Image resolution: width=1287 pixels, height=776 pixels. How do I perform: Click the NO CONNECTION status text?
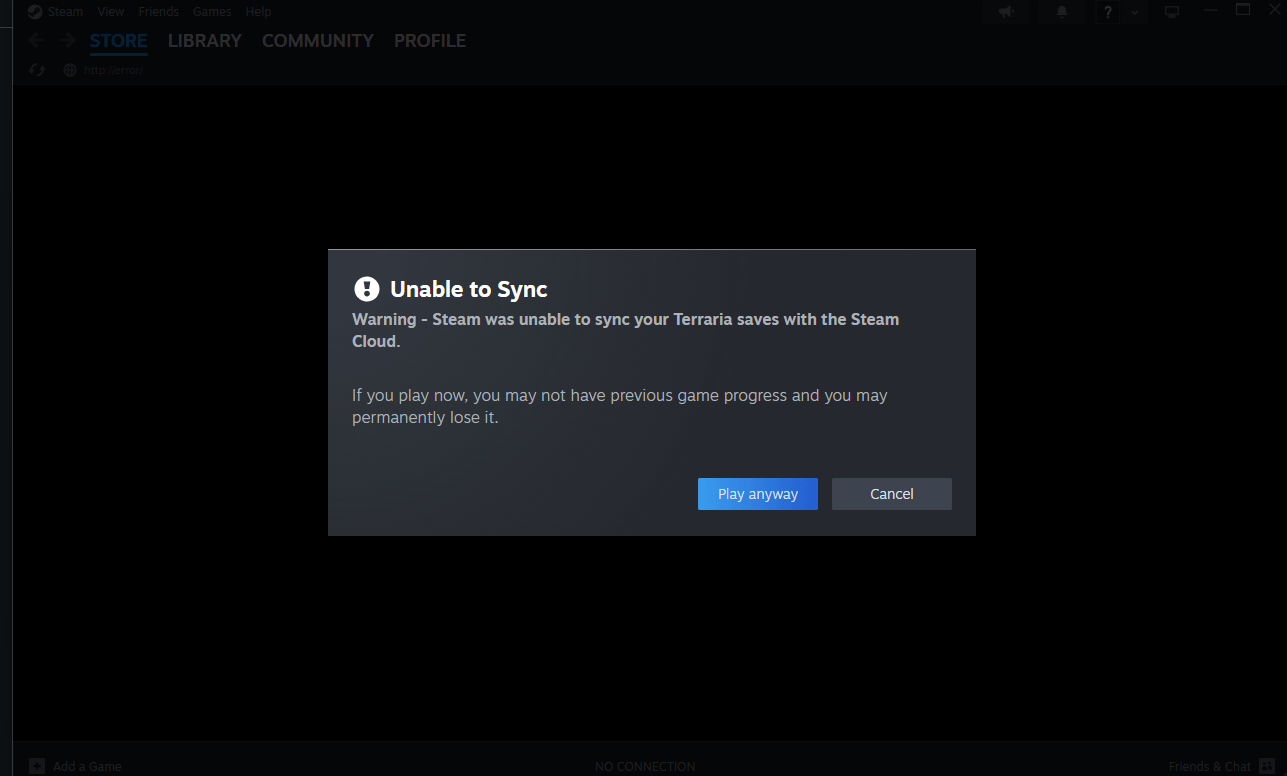tap(645, 767)
